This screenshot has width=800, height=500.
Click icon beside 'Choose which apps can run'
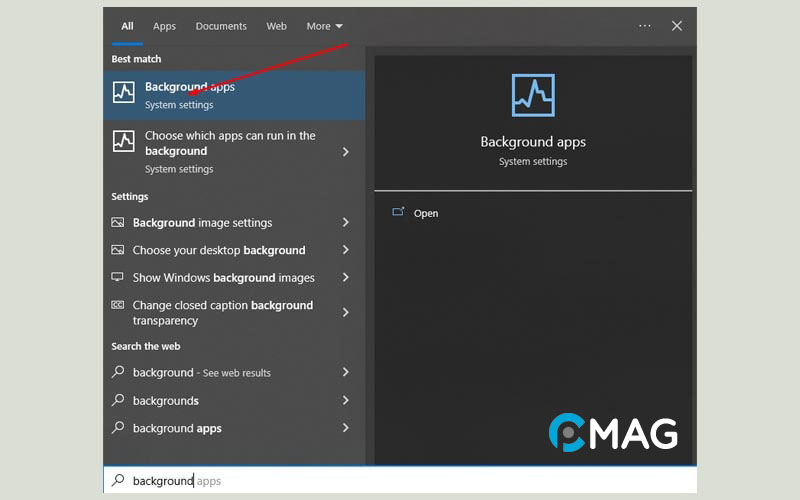pos(123,142)
